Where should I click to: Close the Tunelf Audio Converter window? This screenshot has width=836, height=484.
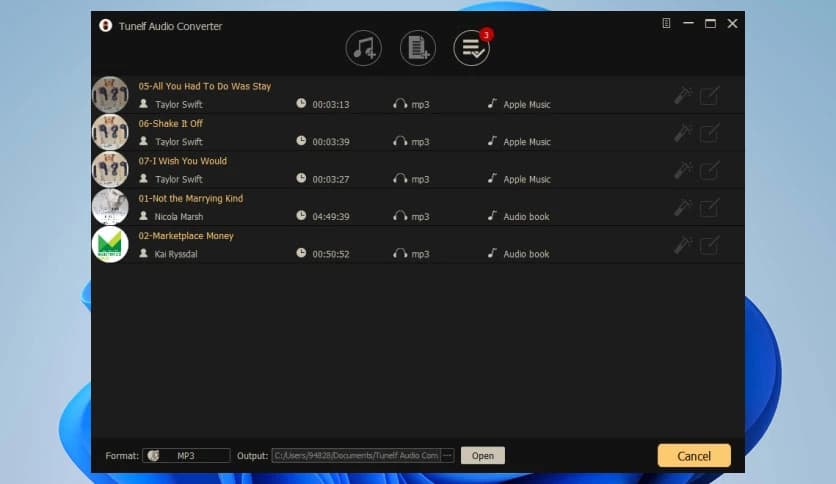[x=733, y=23]
